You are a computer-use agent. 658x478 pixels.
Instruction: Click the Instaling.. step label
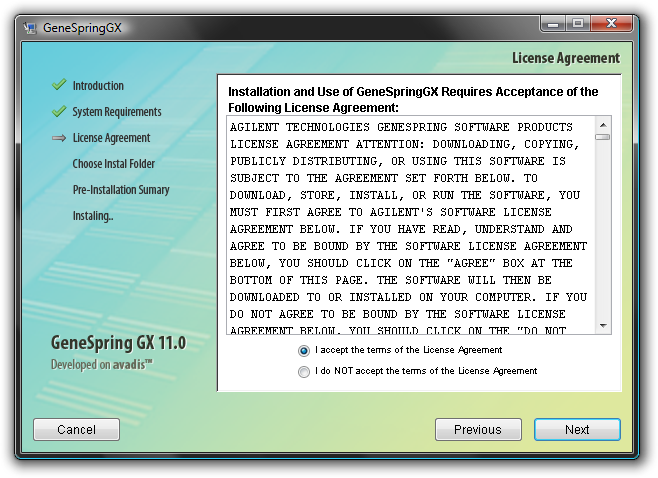pyautogui.click(x=93, y=216)
